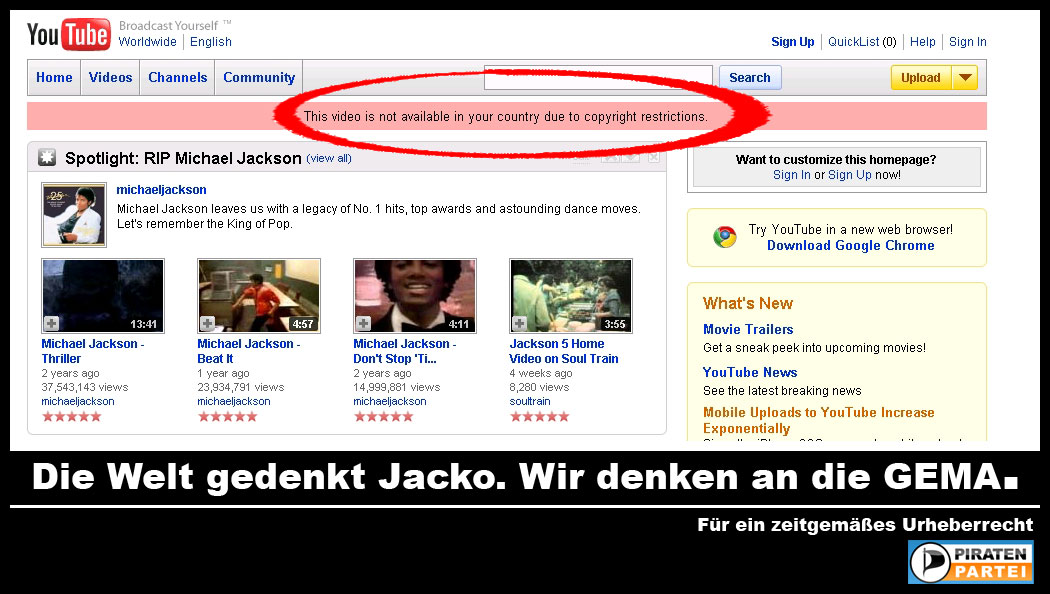This screenshot has height=594, width=1050.
Task: Add Jackson 5 video to QuickList plus icon
Action: point(520,323)
